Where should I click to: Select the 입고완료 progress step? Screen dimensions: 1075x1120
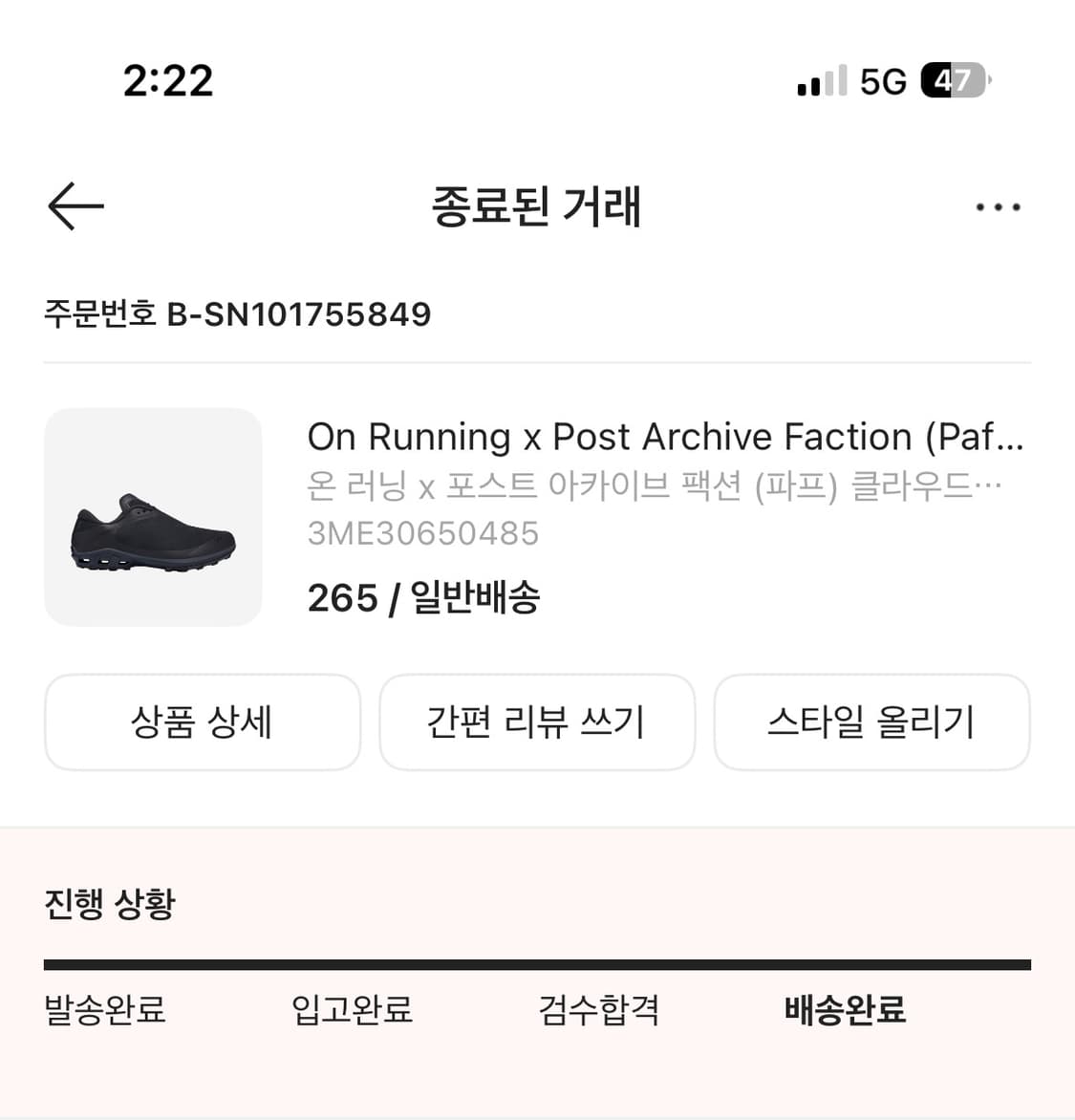click(352, 1009)
